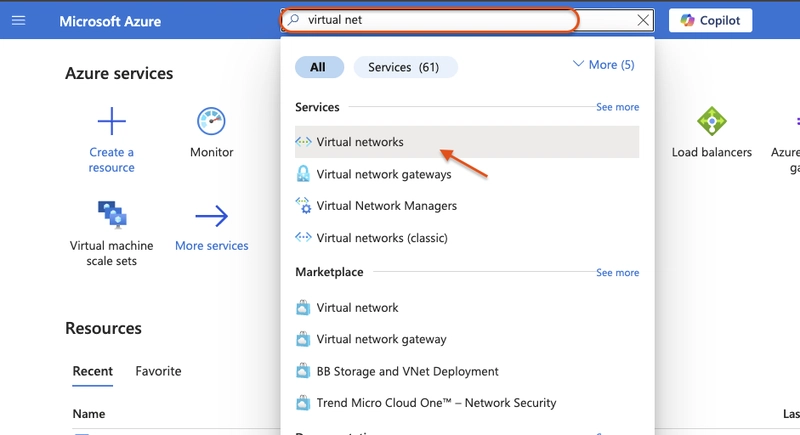Select the Services (61) filter pill
The width and height of the screenshot is (800, 435).
pyautogui.click(x=405, y=67)
